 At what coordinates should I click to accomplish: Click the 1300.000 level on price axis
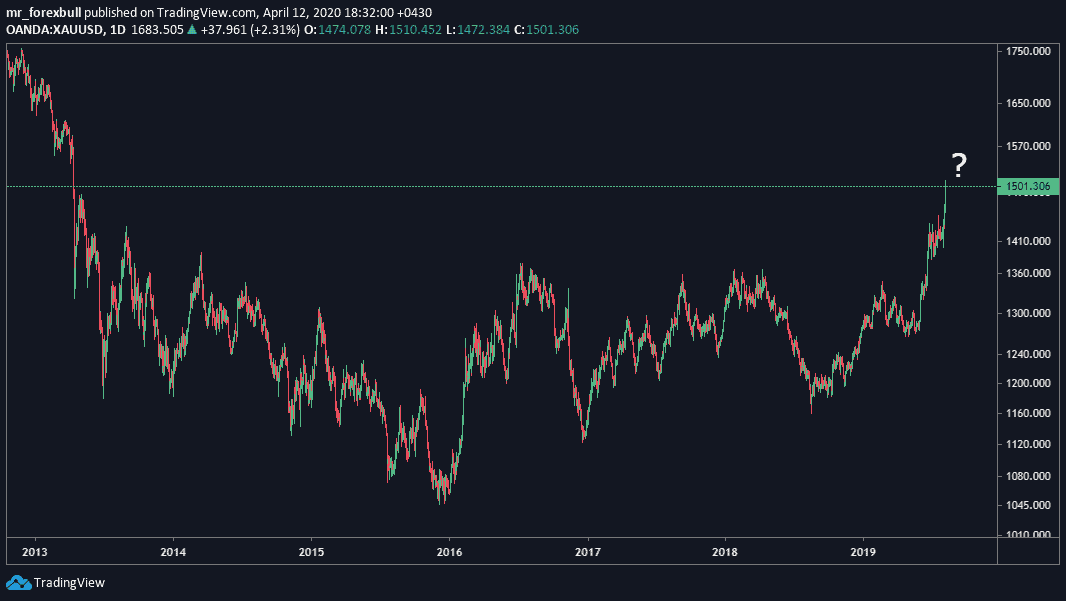pyautogui.click(x=1029, y=314)
